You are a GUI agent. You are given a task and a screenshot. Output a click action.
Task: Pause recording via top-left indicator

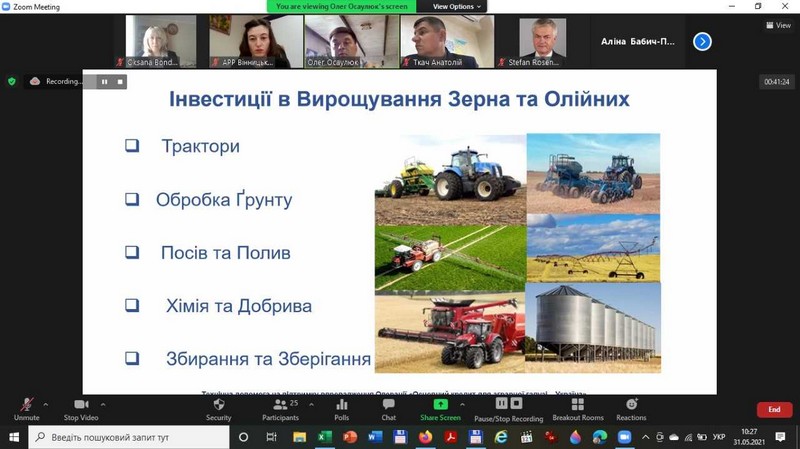point(105,82)
